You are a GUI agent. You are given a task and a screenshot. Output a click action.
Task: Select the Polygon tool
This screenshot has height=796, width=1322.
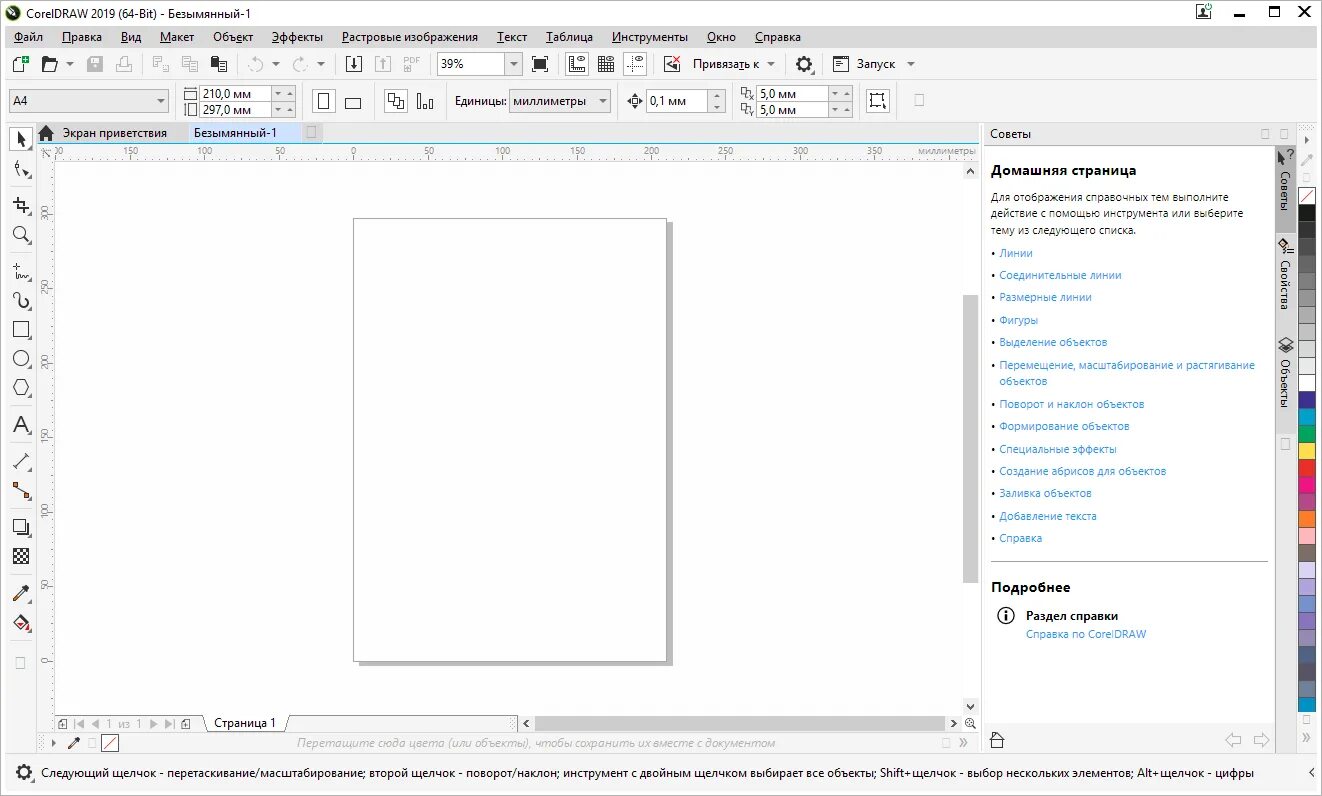pyautogui.click(x=20, y=388)
